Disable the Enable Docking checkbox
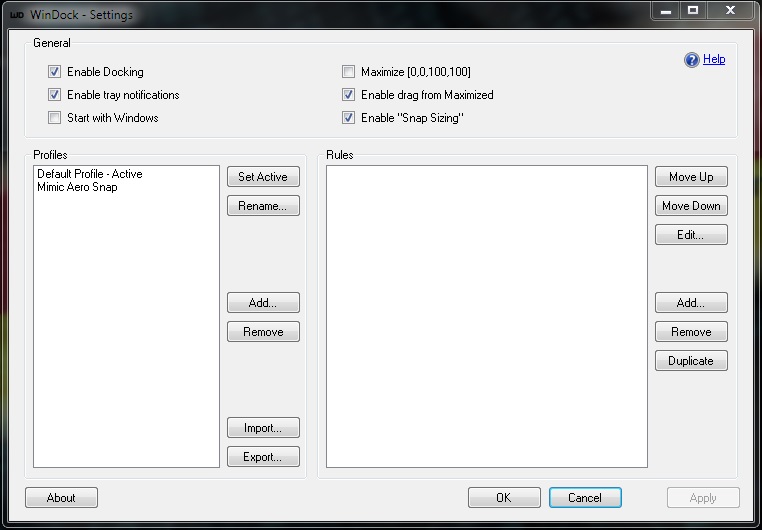Viewport: 762px width, 530px height. tap(54, 72)
